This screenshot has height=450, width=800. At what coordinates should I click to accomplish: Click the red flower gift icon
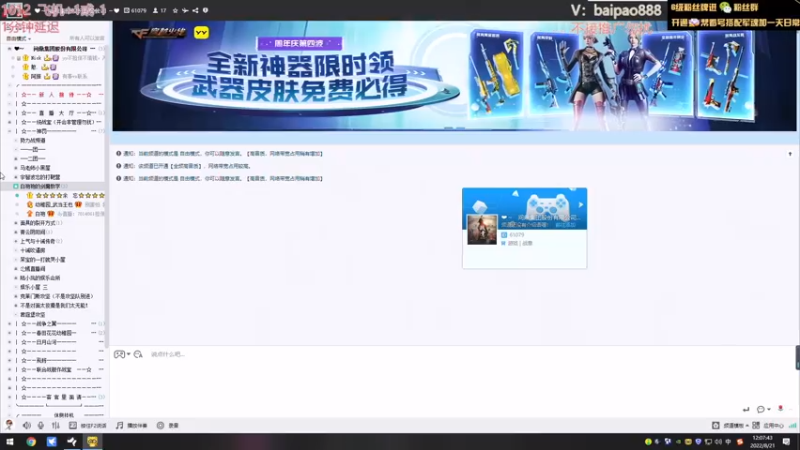(780, 408)
